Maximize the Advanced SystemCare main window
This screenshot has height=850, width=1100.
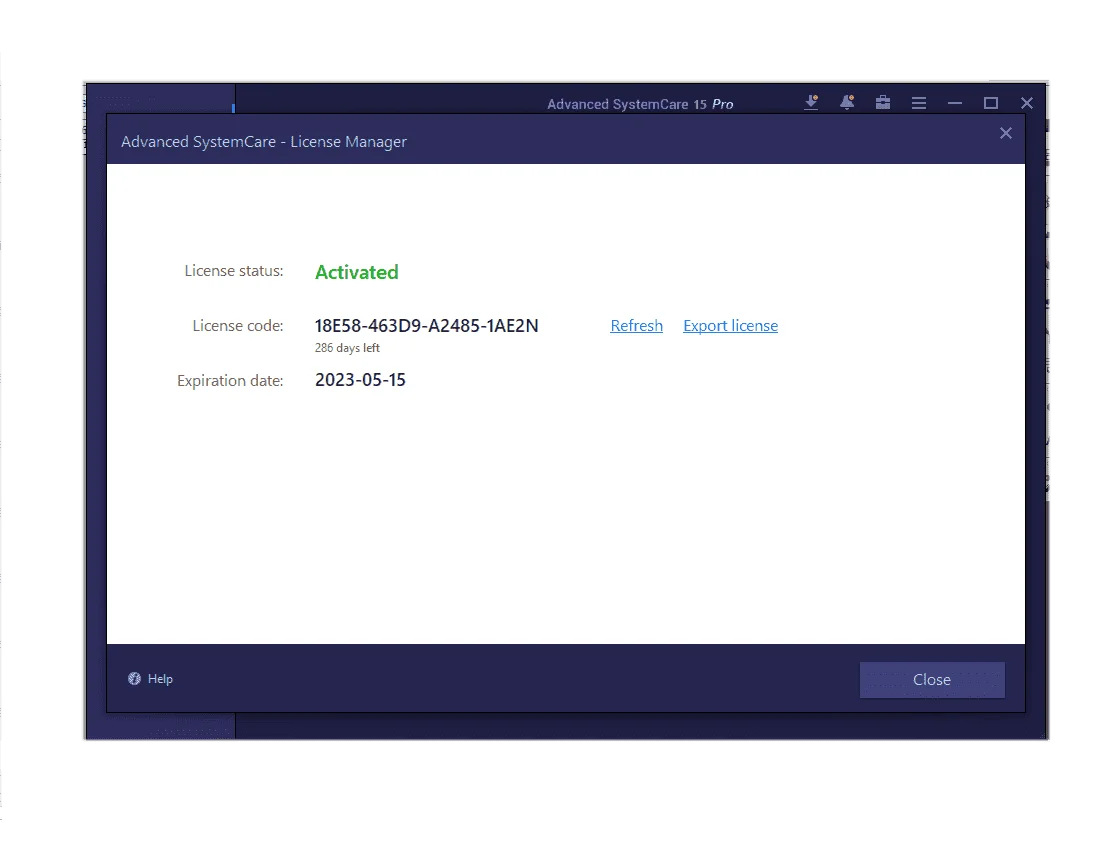[991, 103]
